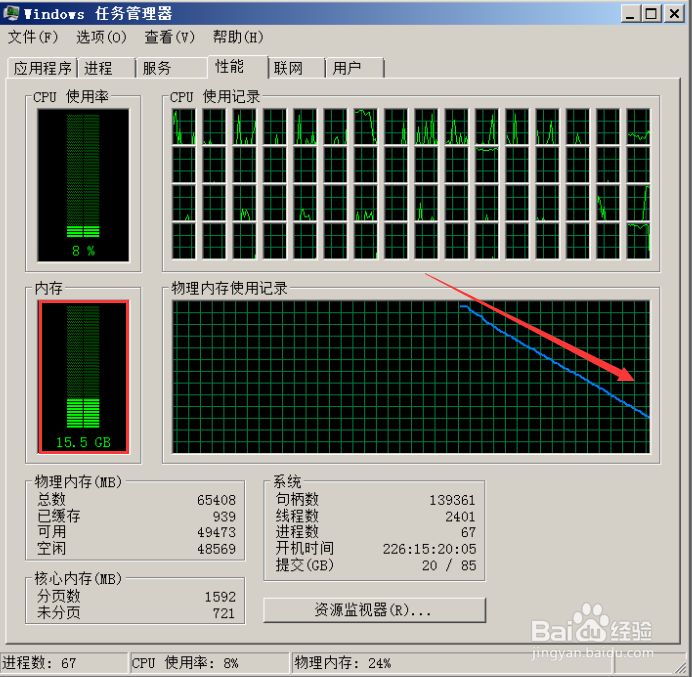Select the 性能 tab
Image resolution: width=692 pixels, height=677 pixels.
[x=237, y=67]
